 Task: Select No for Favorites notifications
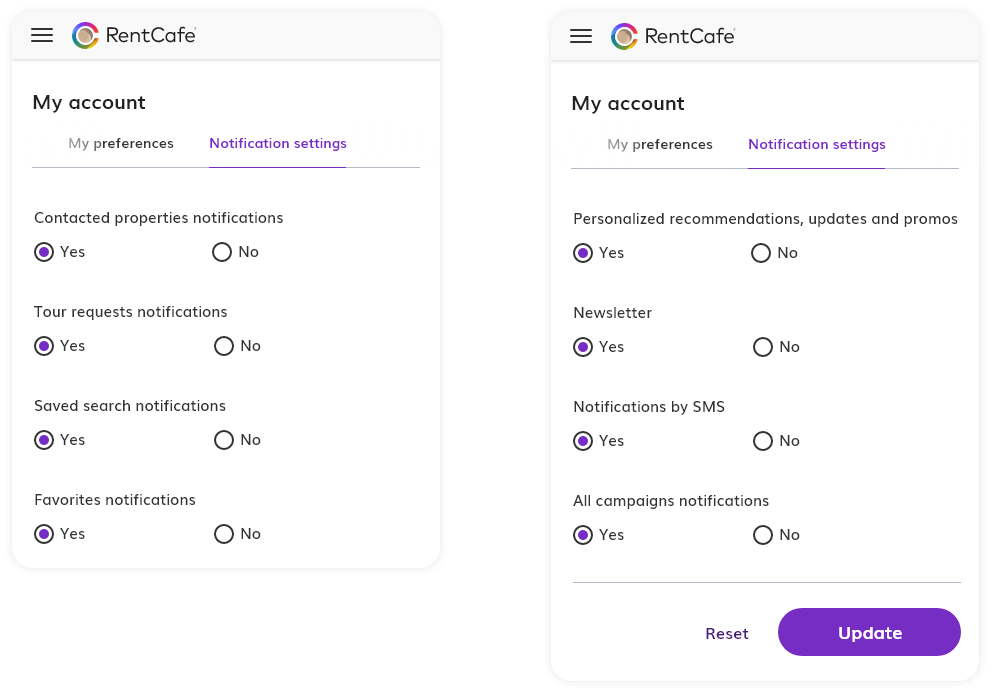pyautogui.click(x=224, y=534)
